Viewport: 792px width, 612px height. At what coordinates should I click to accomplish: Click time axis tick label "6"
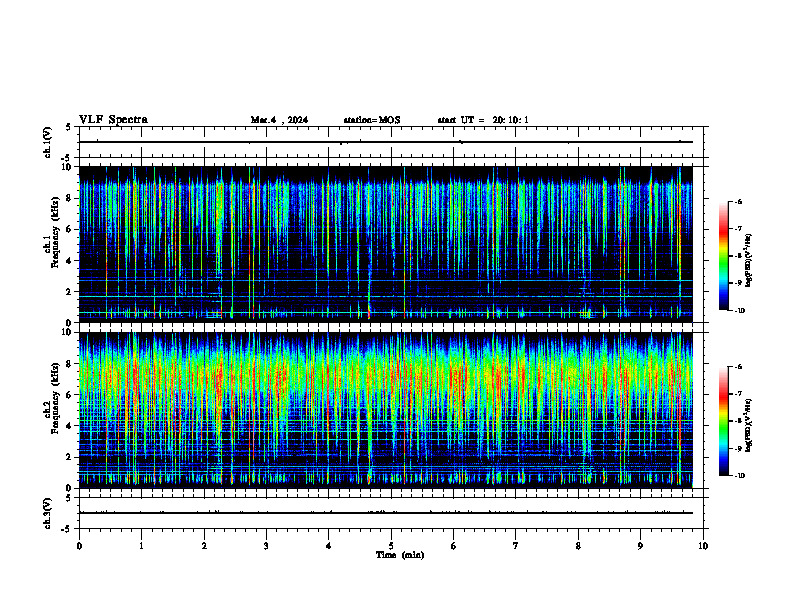(x=453, y=546)
